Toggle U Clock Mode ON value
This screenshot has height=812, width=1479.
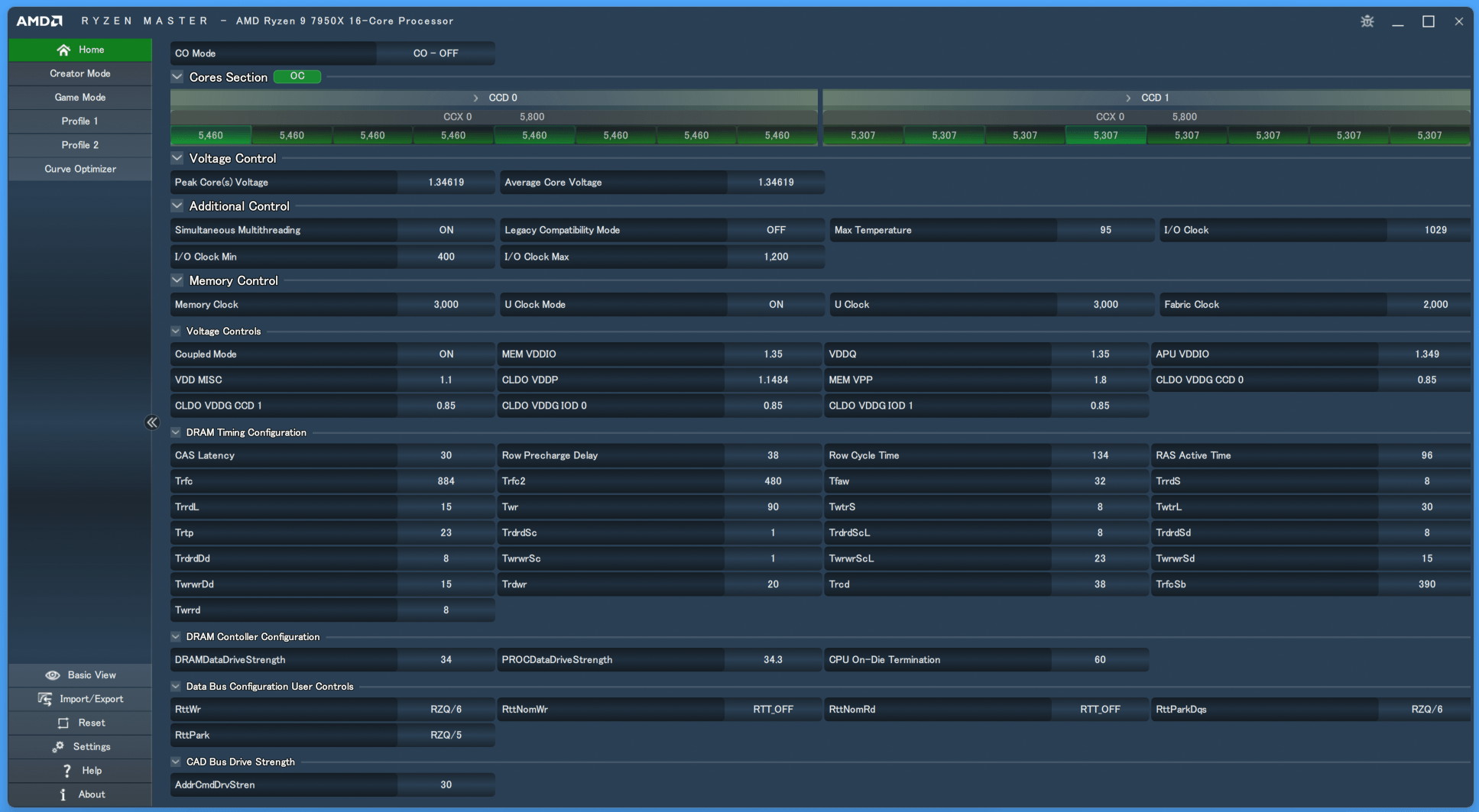tap(776, 304)
